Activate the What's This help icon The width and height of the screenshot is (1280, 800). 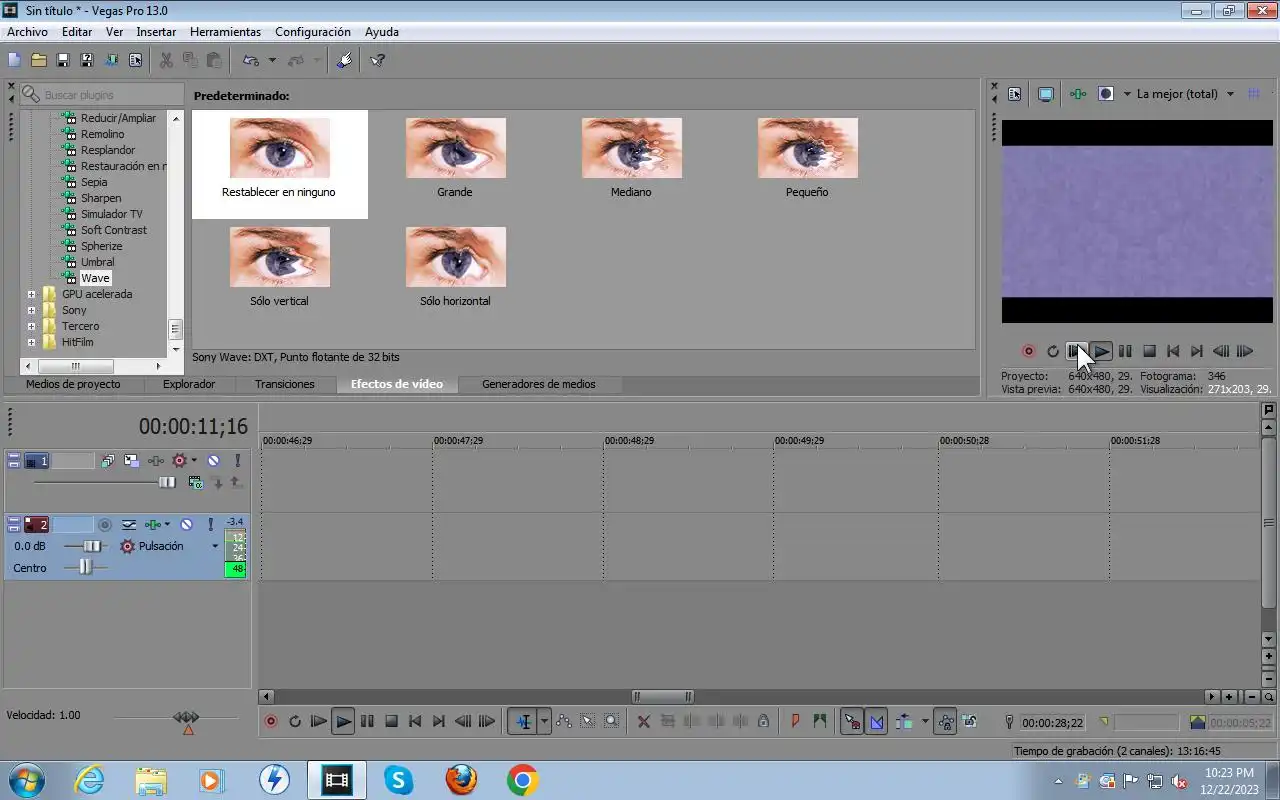(377, 60)
